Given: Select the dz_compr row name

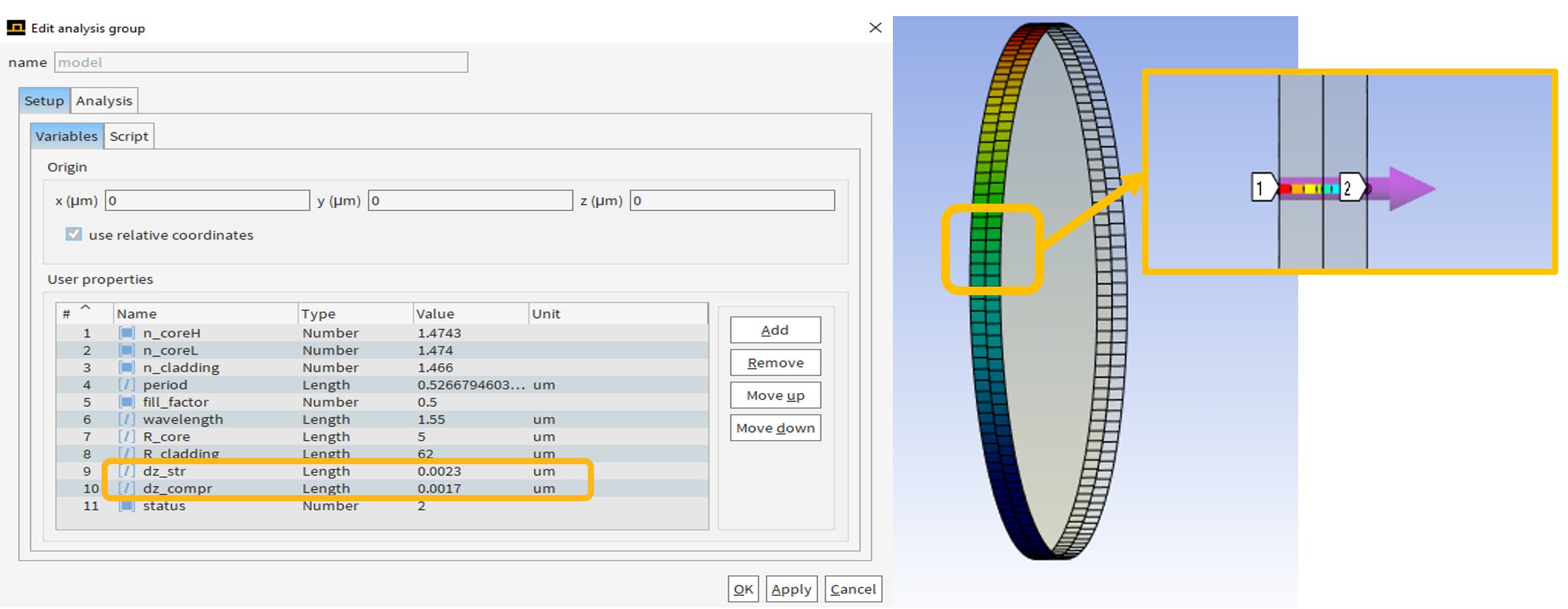Looking at the screenshot, I should (x=178, y=489).
